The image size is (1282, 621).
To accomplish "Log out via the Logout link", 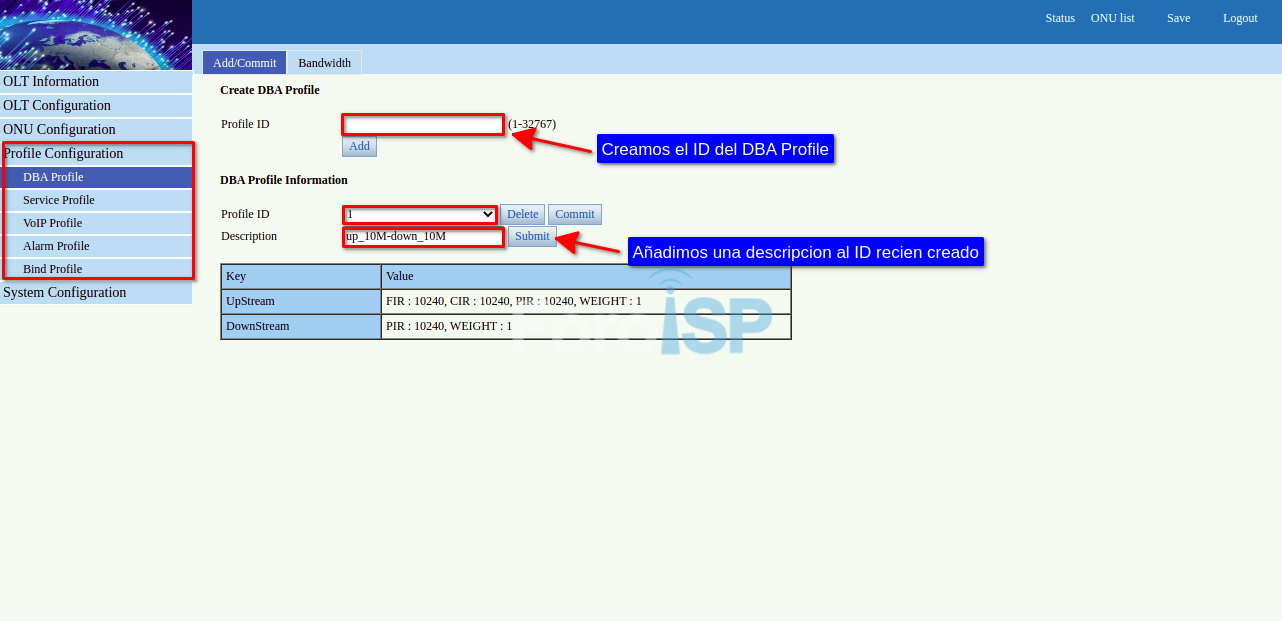I will pos(1239,18).
